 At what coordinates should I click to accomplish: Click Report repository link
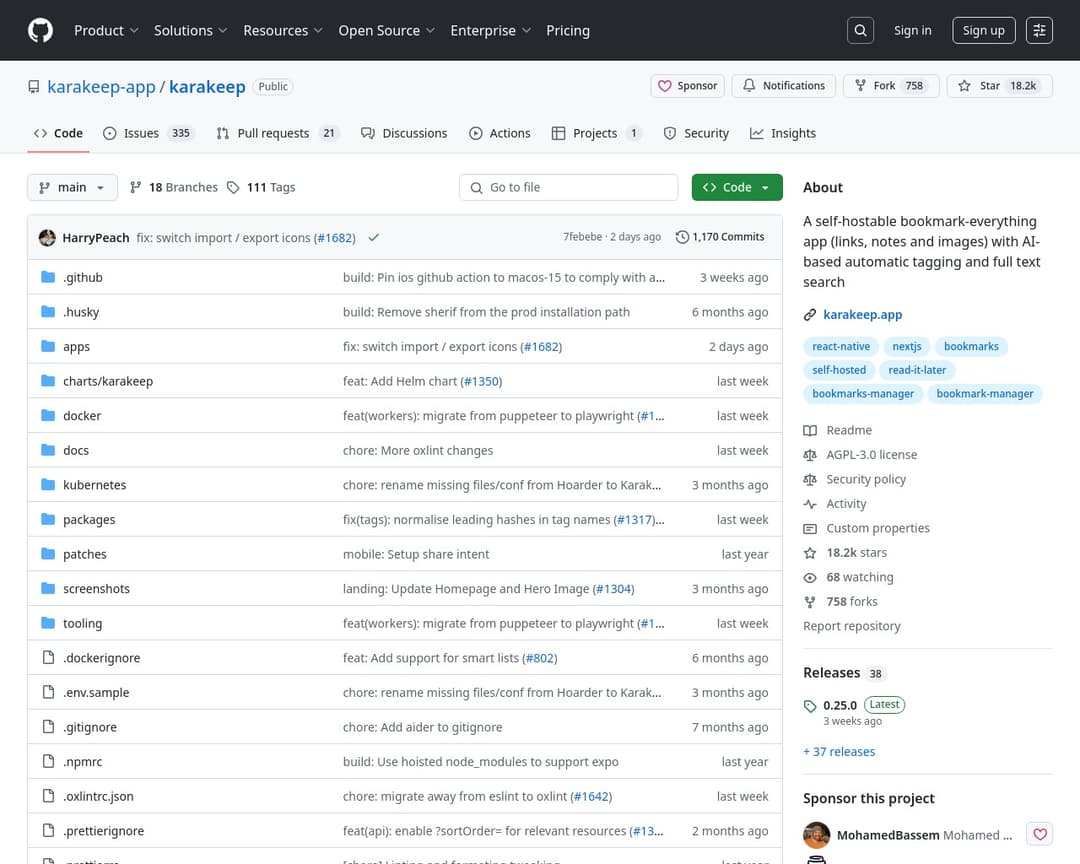(851, 626)
